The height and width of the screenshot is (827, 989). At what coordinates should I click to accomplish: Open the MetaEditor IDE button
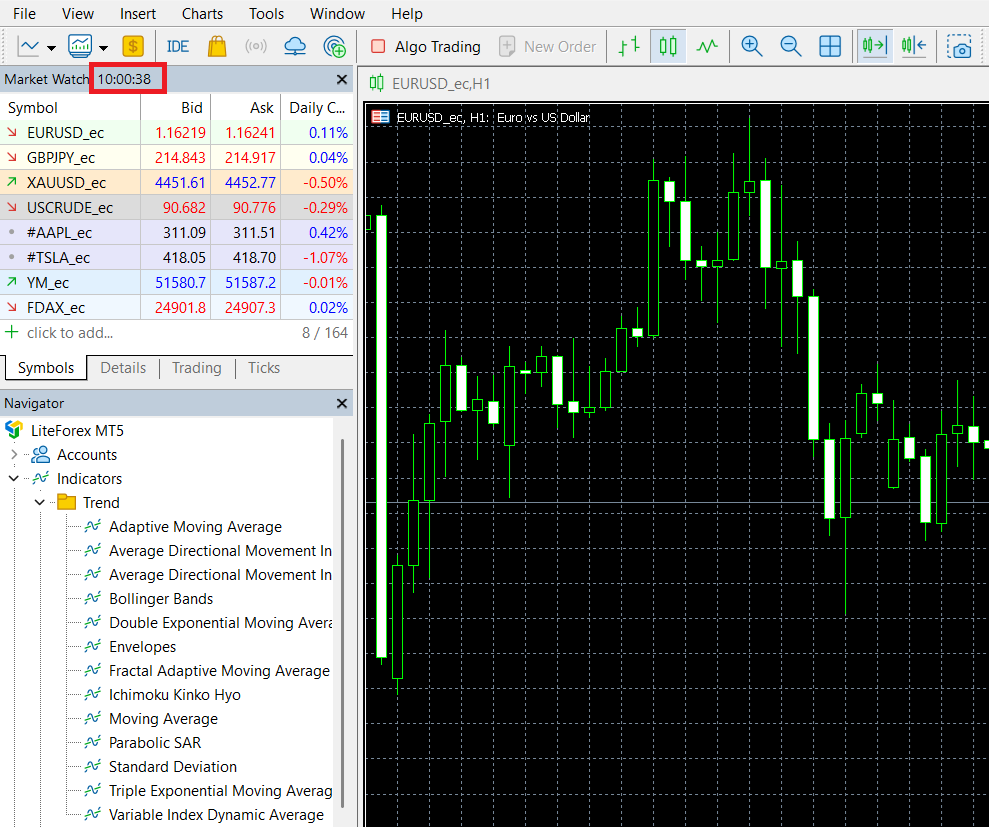pos(177,47)
